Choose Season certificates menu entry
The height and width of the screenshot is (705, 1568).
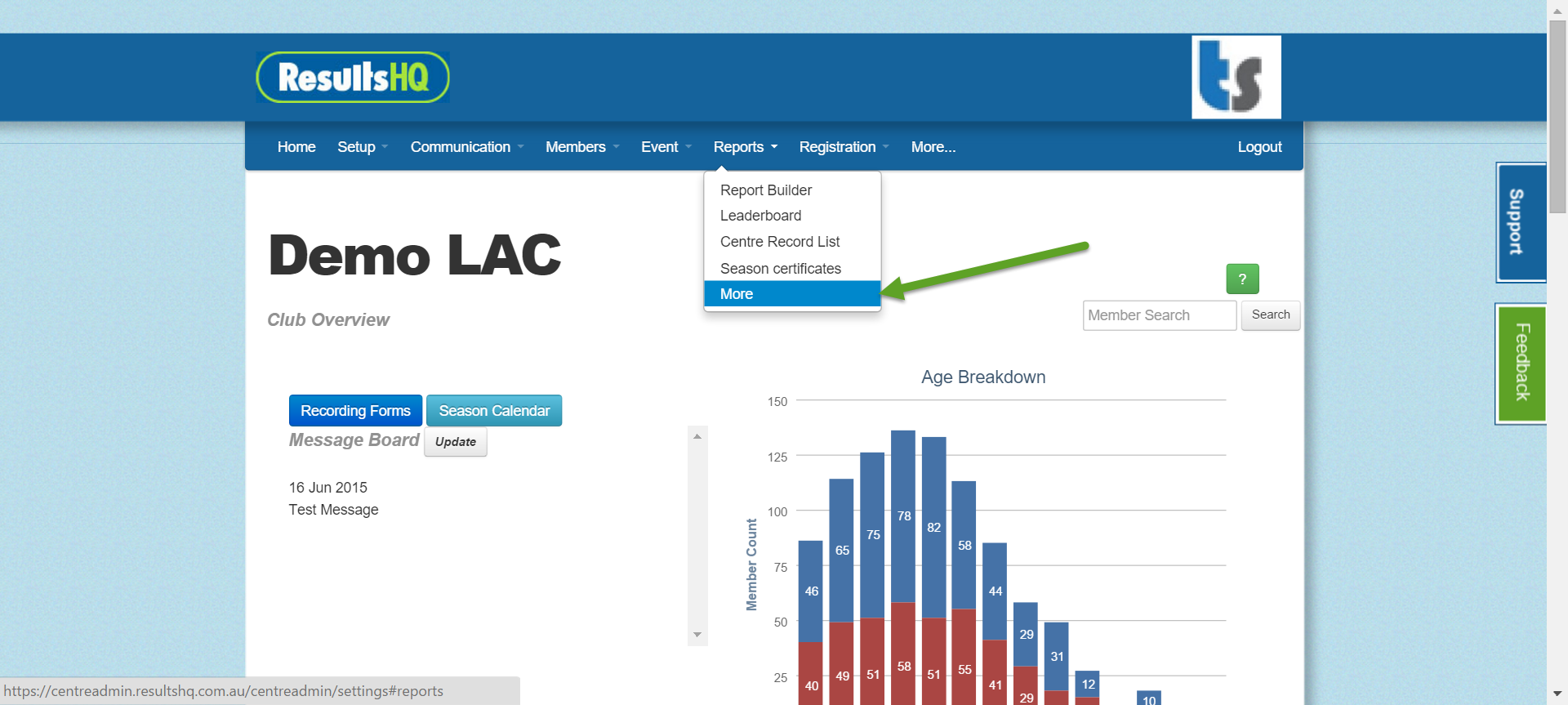(792, 269)
